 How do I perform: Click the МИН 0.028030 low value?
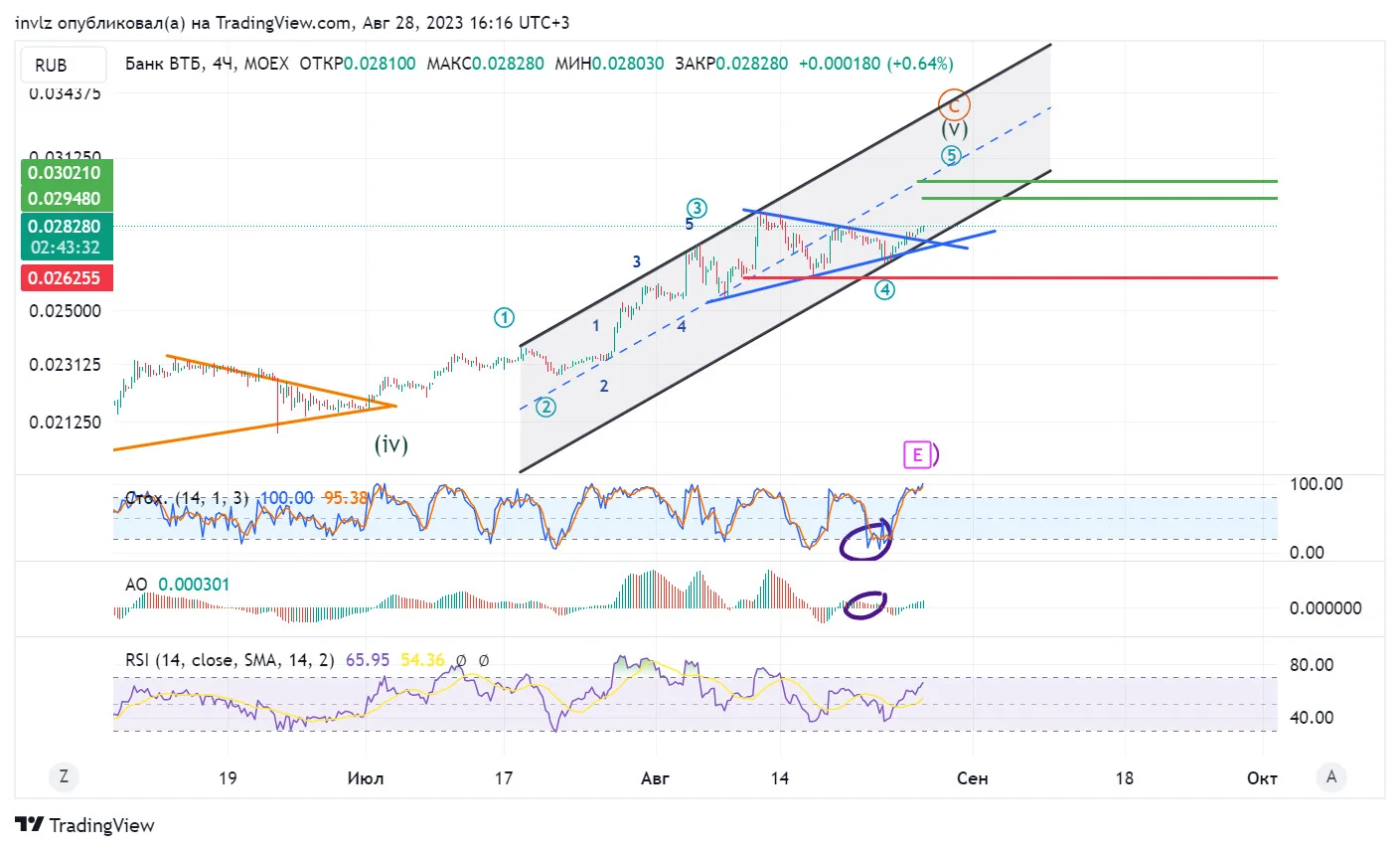[x=609, y=64]
